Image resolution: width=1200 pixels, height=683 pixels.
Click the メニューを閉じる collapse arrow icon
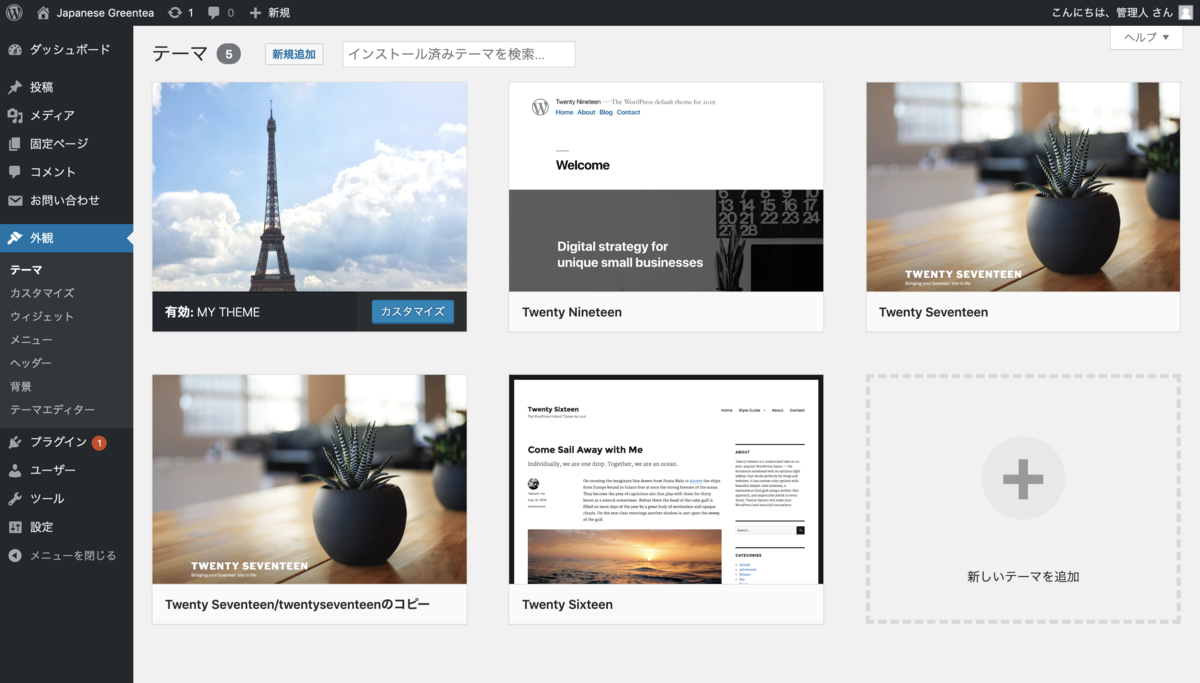click(15, 555)
